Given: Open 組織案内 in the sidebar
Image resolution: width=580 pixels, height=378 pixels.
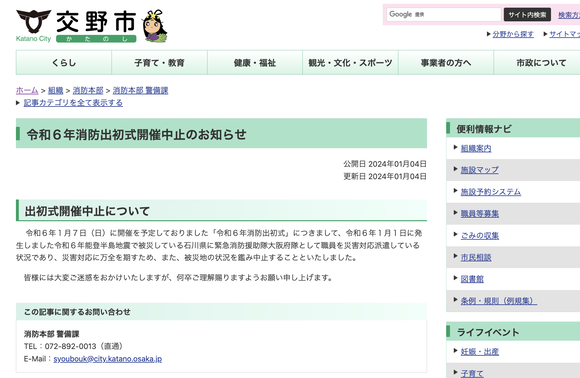Looking at the screenshot, I should coord(476,148).
